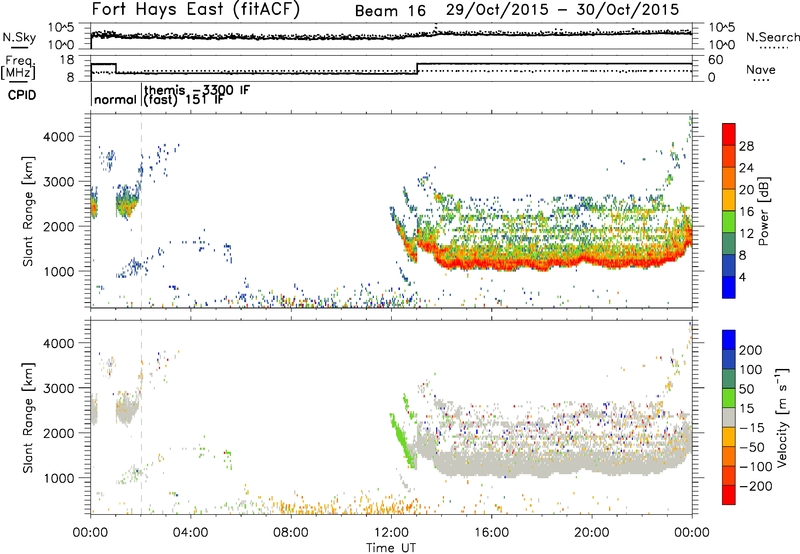Viewport: 800px width, 554px height.
Task: Click the "Nave" legend label
Action: 760,69
